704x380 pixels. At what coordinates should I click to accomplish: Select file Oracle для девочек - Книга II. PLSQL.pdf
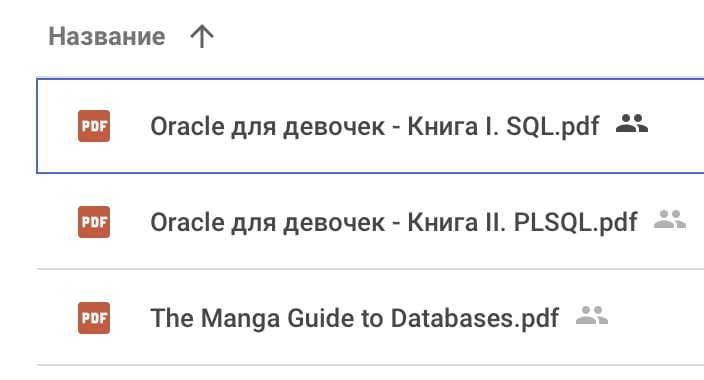pos(394,222)
